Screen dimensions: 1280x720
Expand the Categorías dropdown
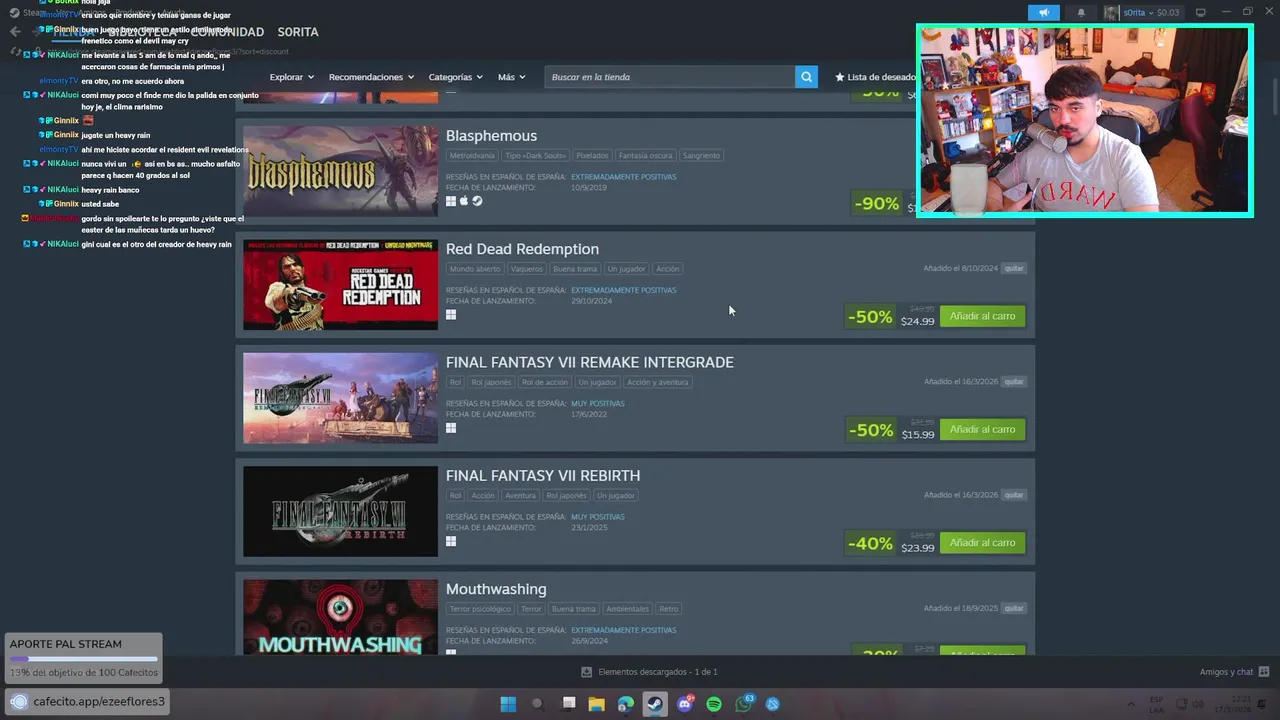[455, 77]
